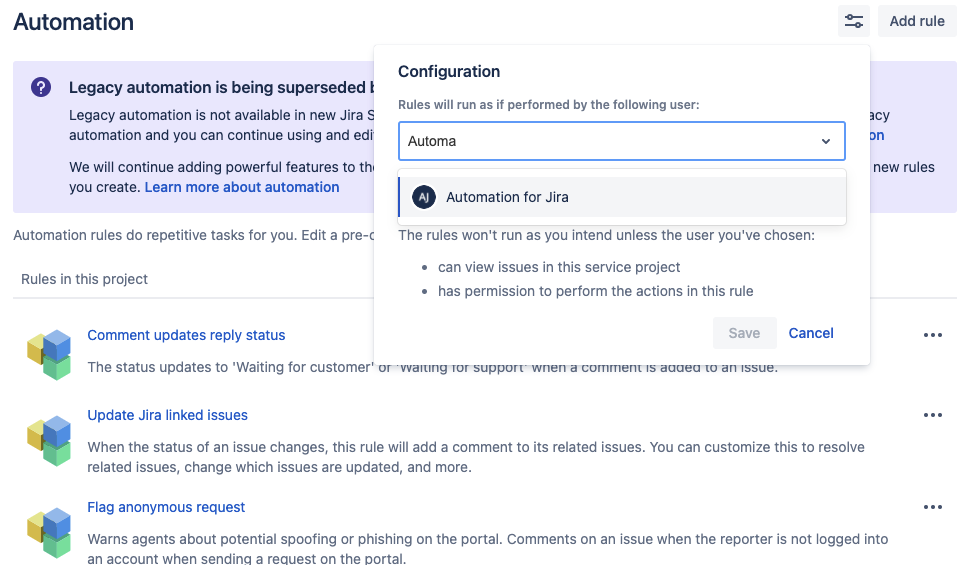The image size is (967, 565).
Task: Click the purple question mark info icon
Action: tap(41, 87)
